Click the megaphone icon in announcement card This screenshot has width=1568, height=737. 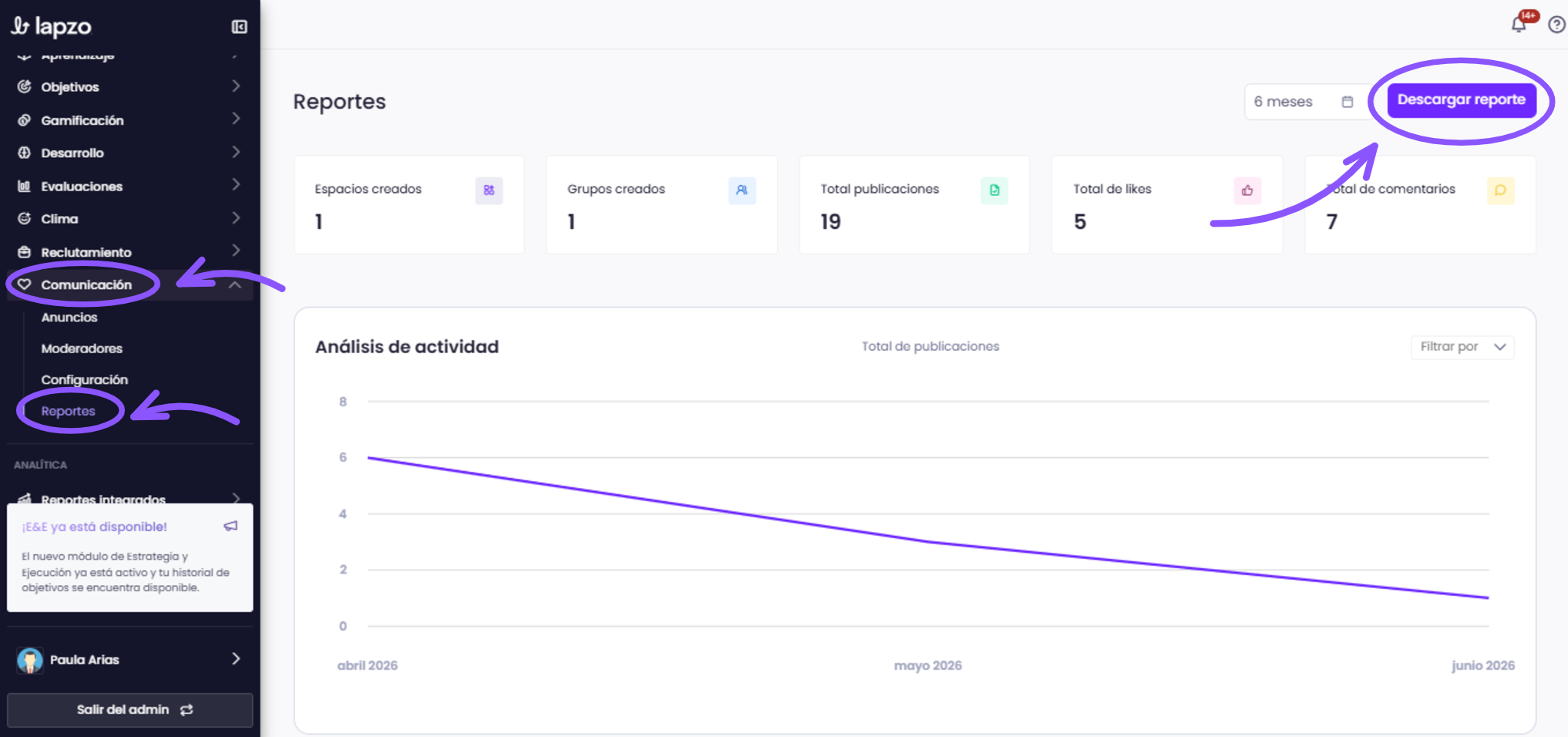230,526
